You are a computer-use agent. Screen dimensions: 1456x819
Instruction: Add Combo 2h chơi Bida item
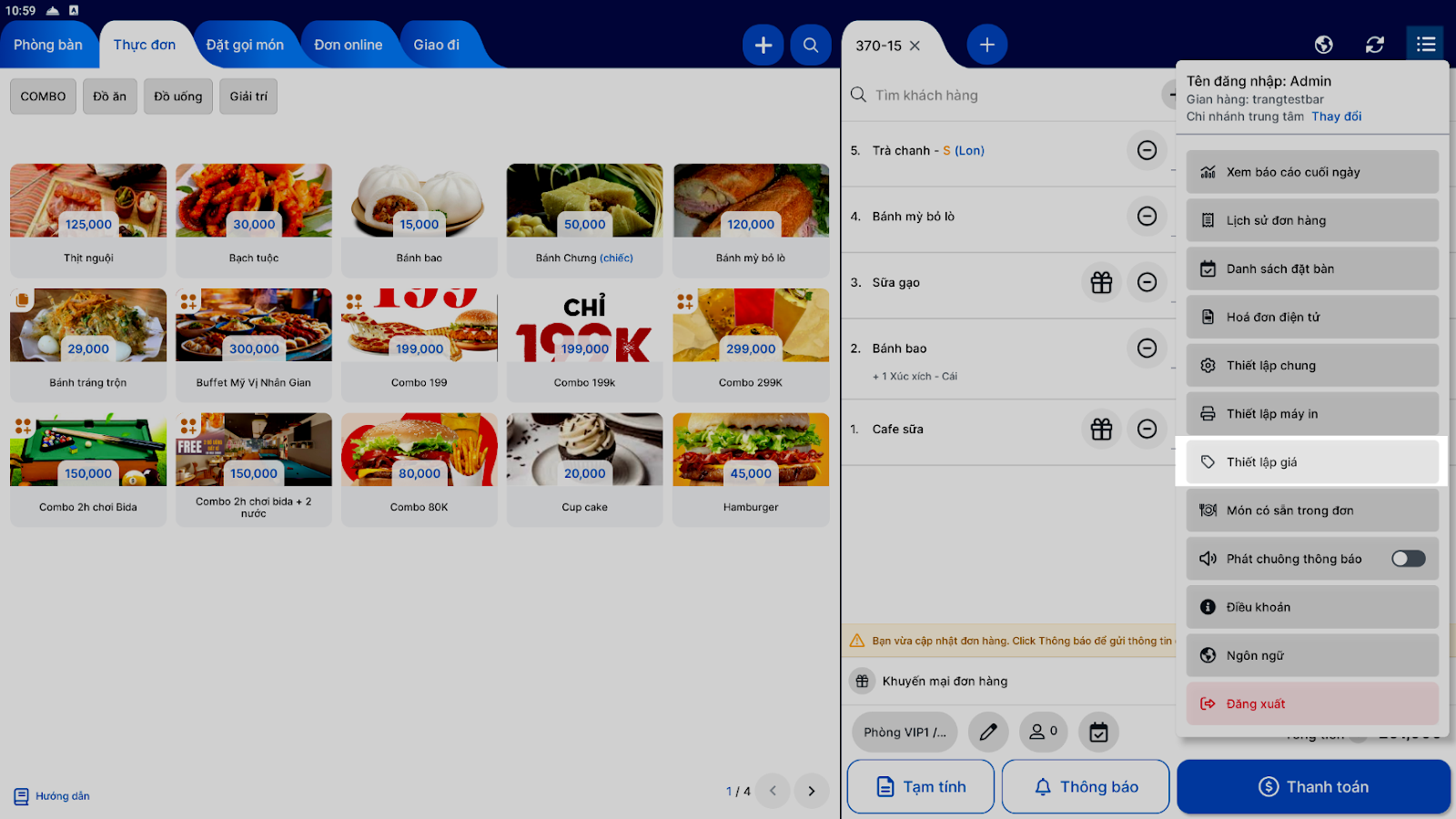(88, 470)
